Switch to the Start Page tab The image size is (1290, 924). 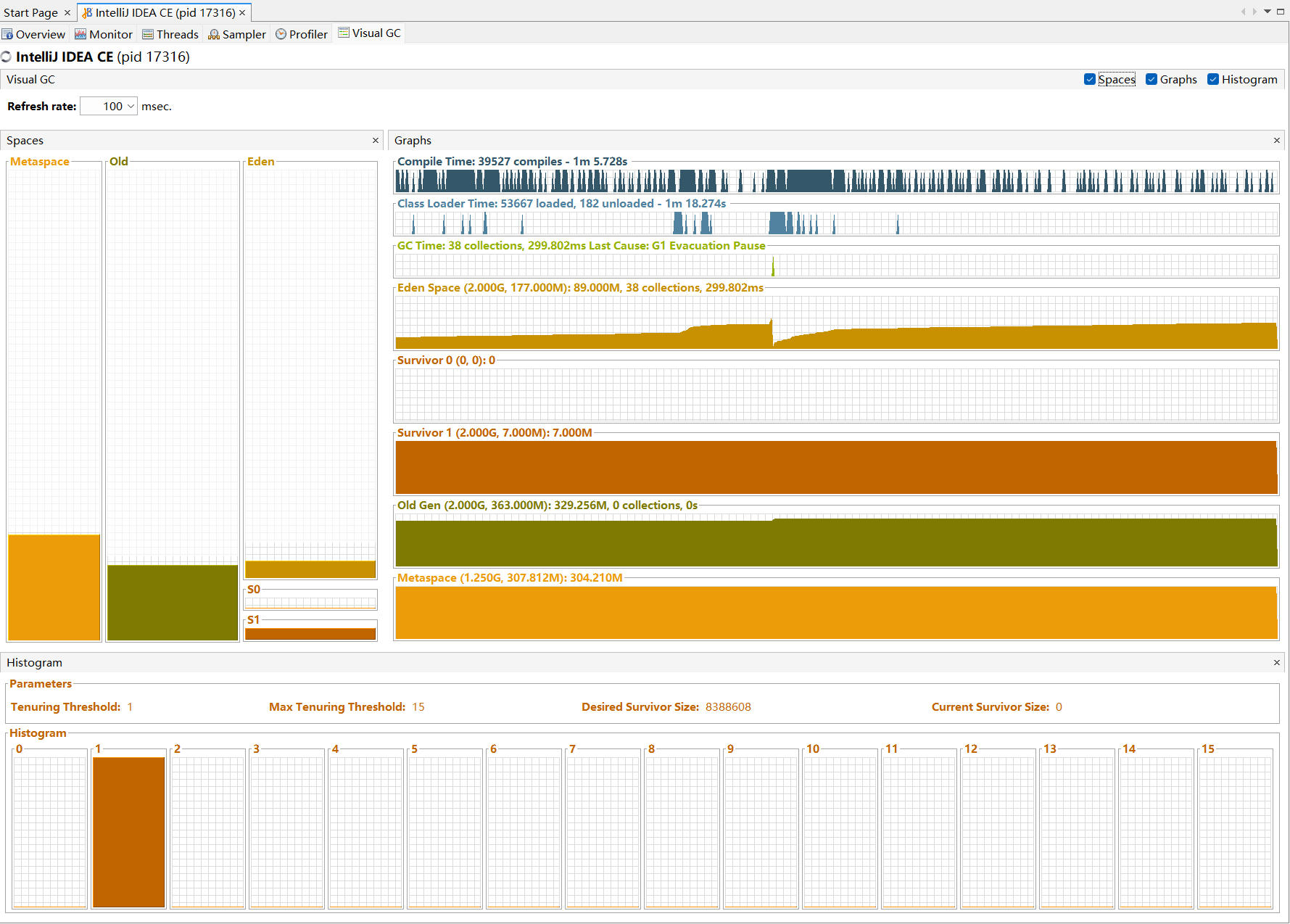coord(30,13)
